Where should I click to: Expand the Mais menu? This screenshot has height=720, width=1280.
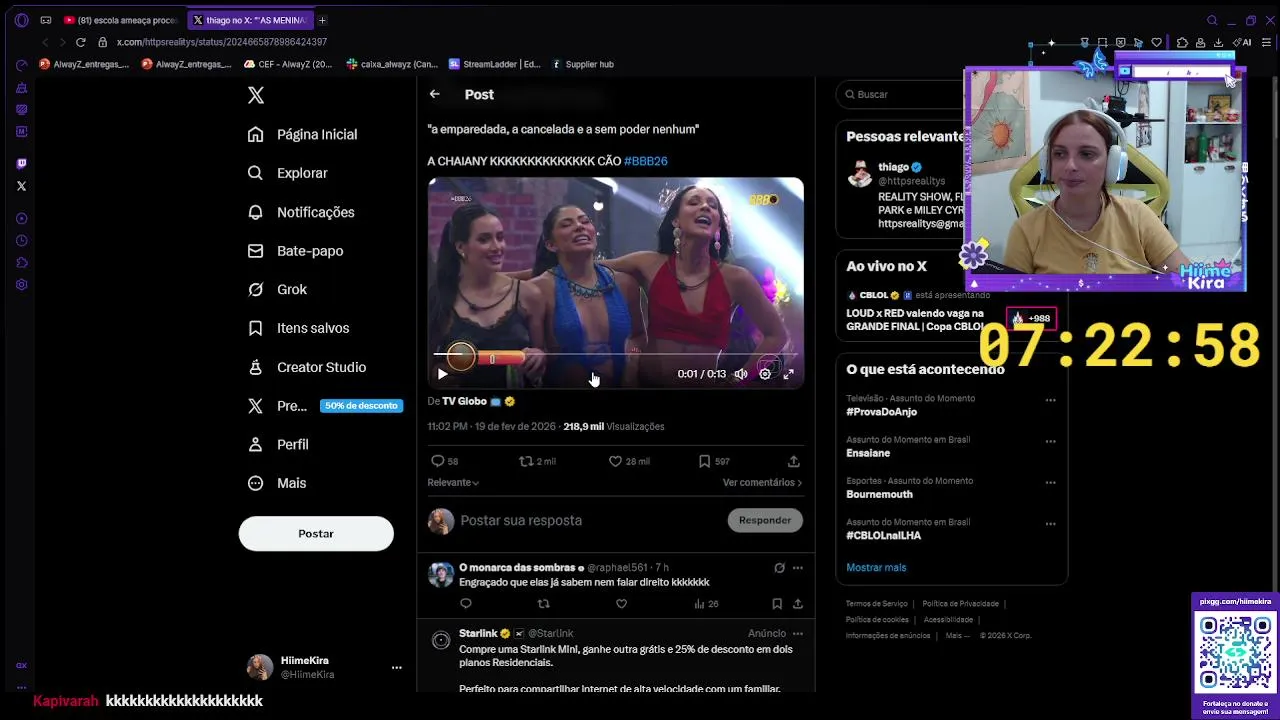tap(277, 483)
